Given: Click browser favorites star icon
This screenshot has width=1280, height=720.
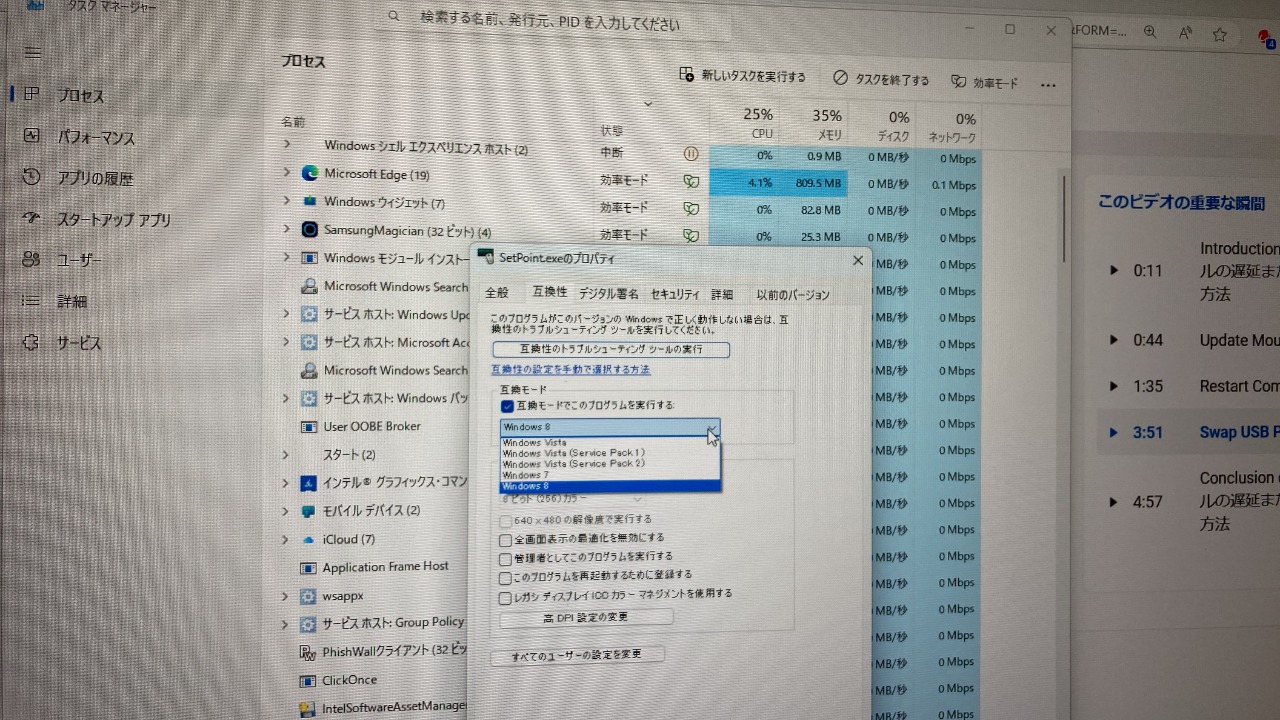Looking at the screenshot, I should 1220,34.
